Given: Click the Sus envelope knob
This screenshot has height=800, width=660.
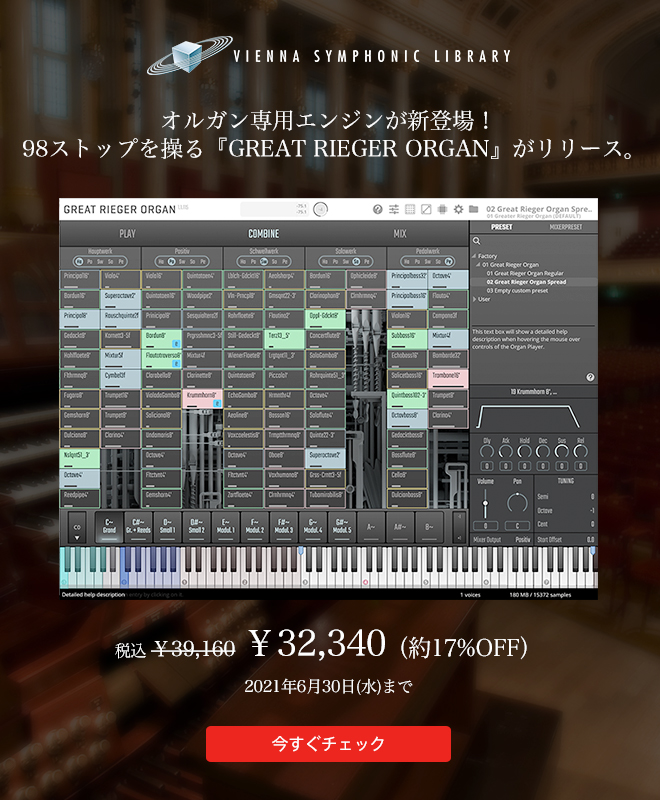Looking at the screenshot, I should 562,452.
